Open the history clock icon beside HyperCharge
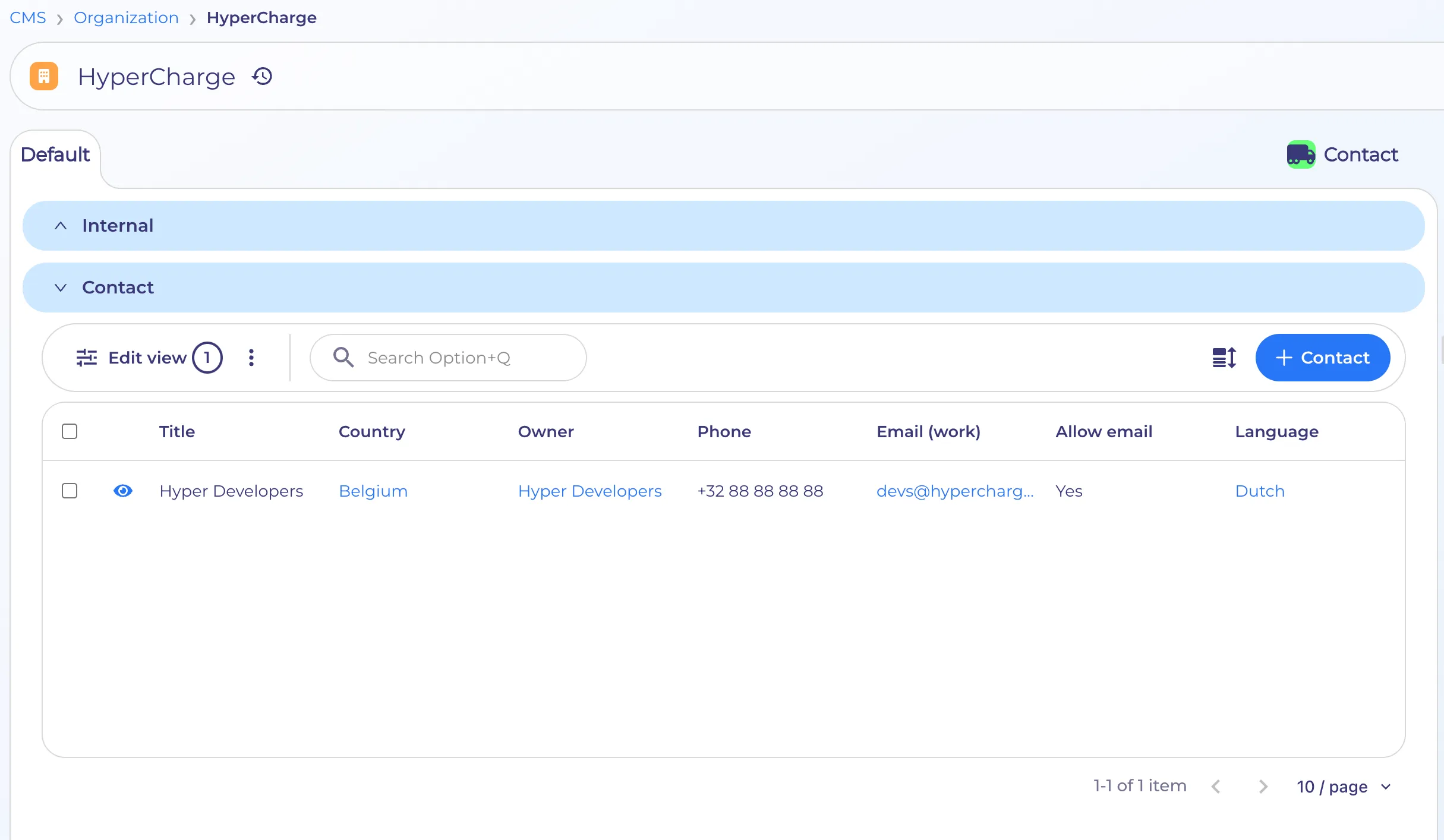Image resolution: width=1444 pixels, height=840 pixels. click(262, 76)
